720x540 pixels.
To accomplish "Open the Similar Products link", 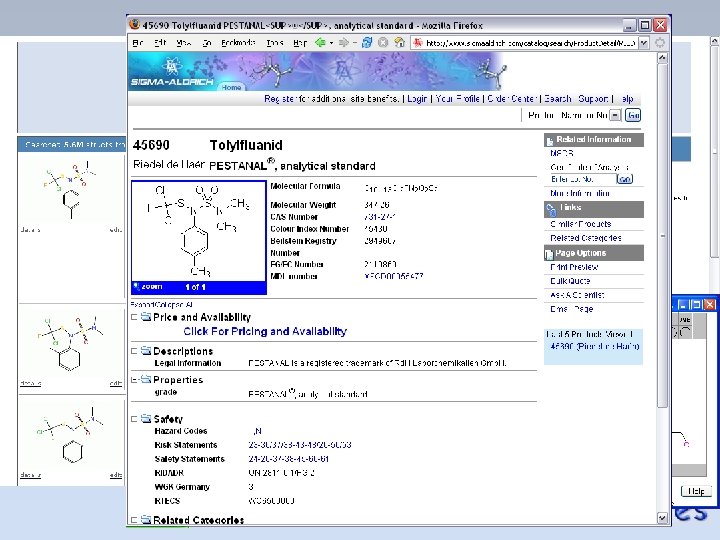I will point(581,224).
